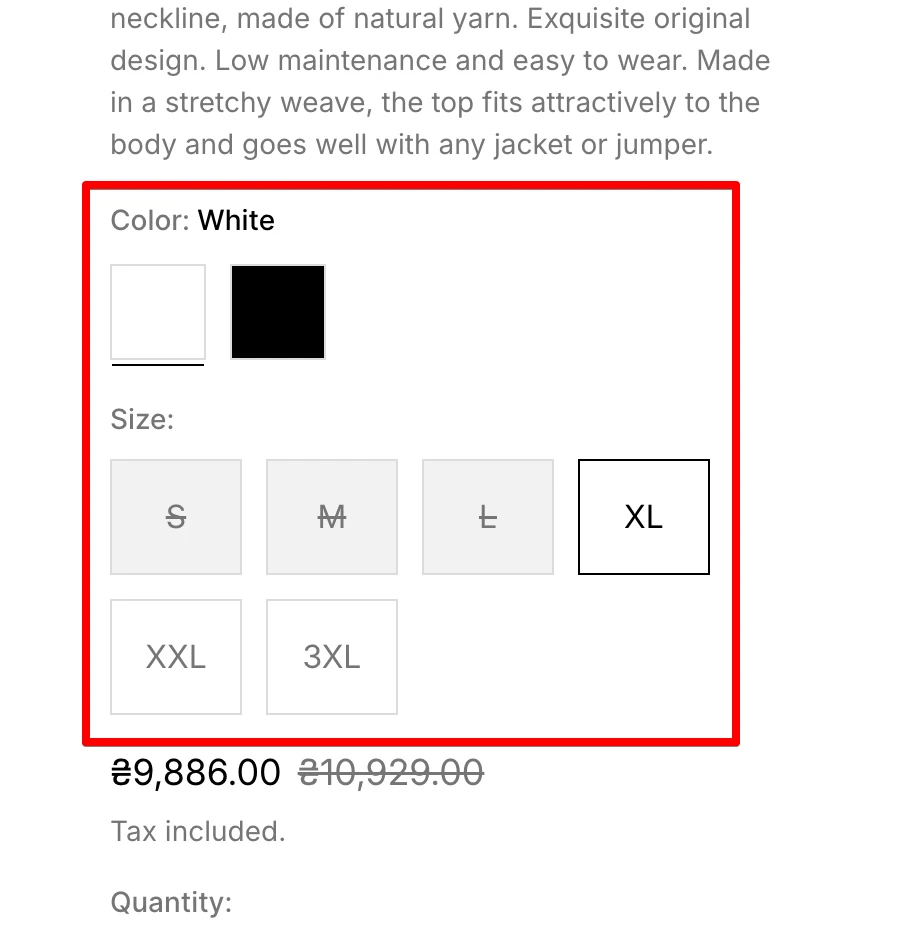
Task: Pick size XXL
Action: tap(176, 657)
